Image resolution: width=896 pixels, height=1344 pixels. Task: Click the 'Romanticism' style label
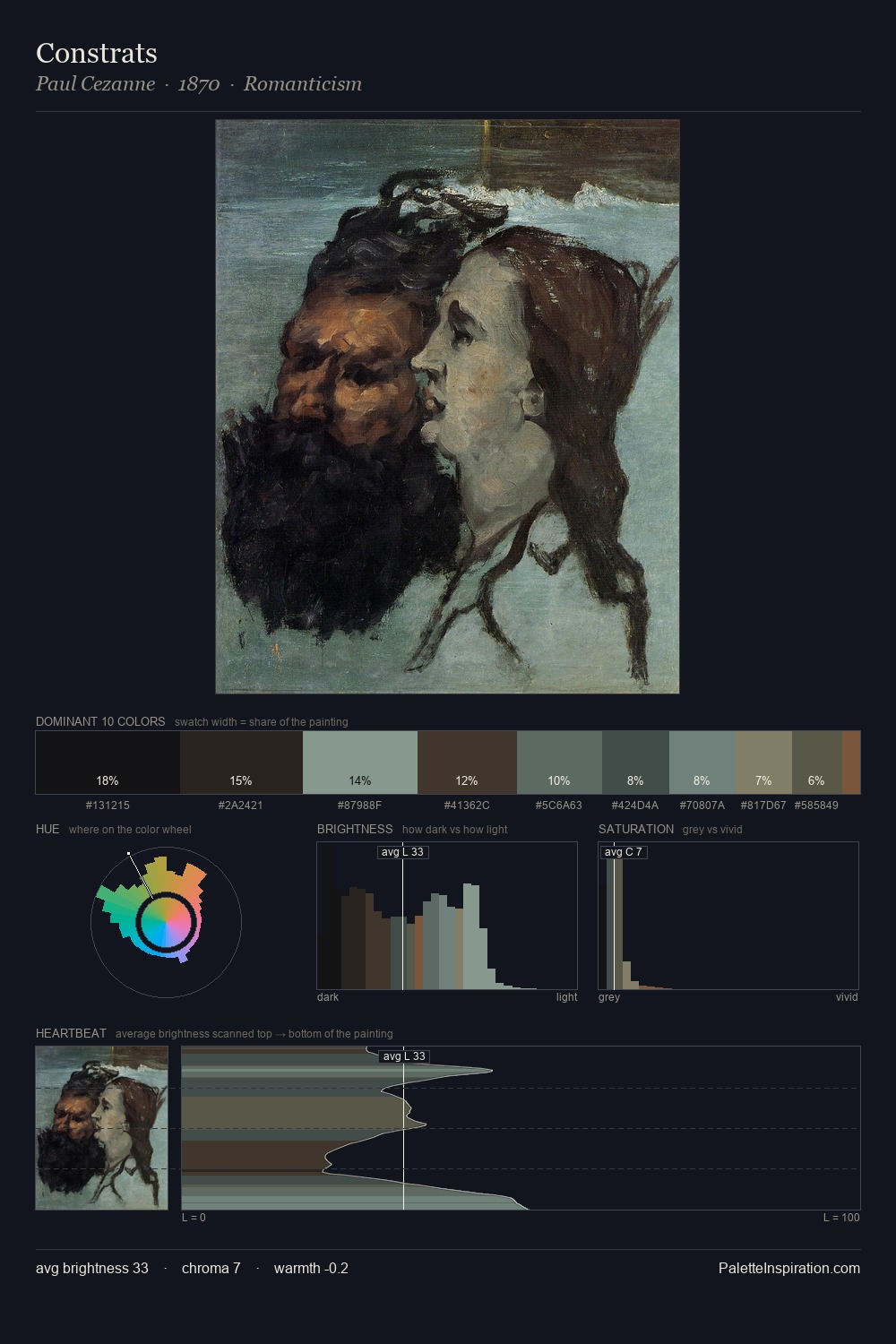pyautogui.click(x=303, y=84)
